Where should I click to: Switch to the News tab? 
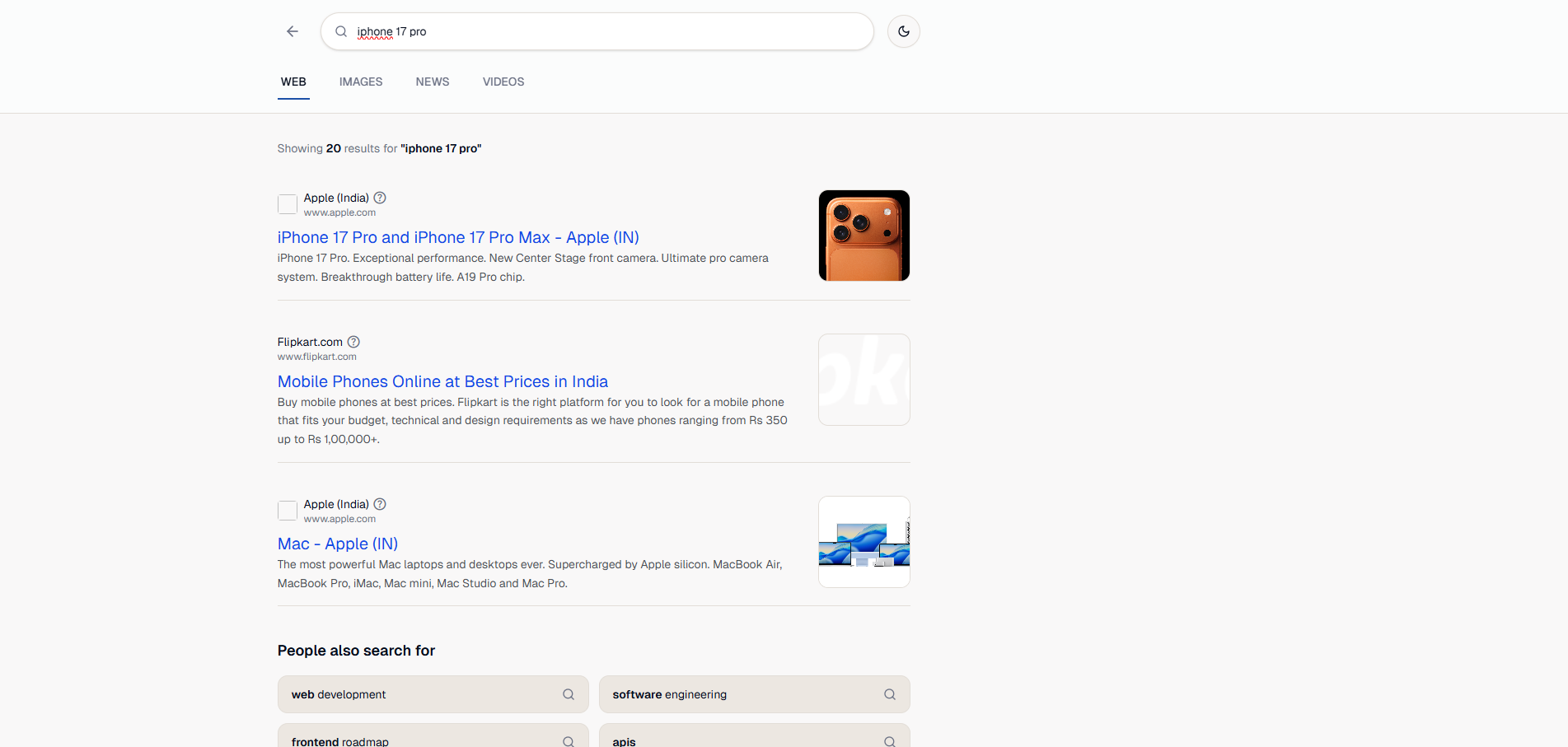click(433, 82)
